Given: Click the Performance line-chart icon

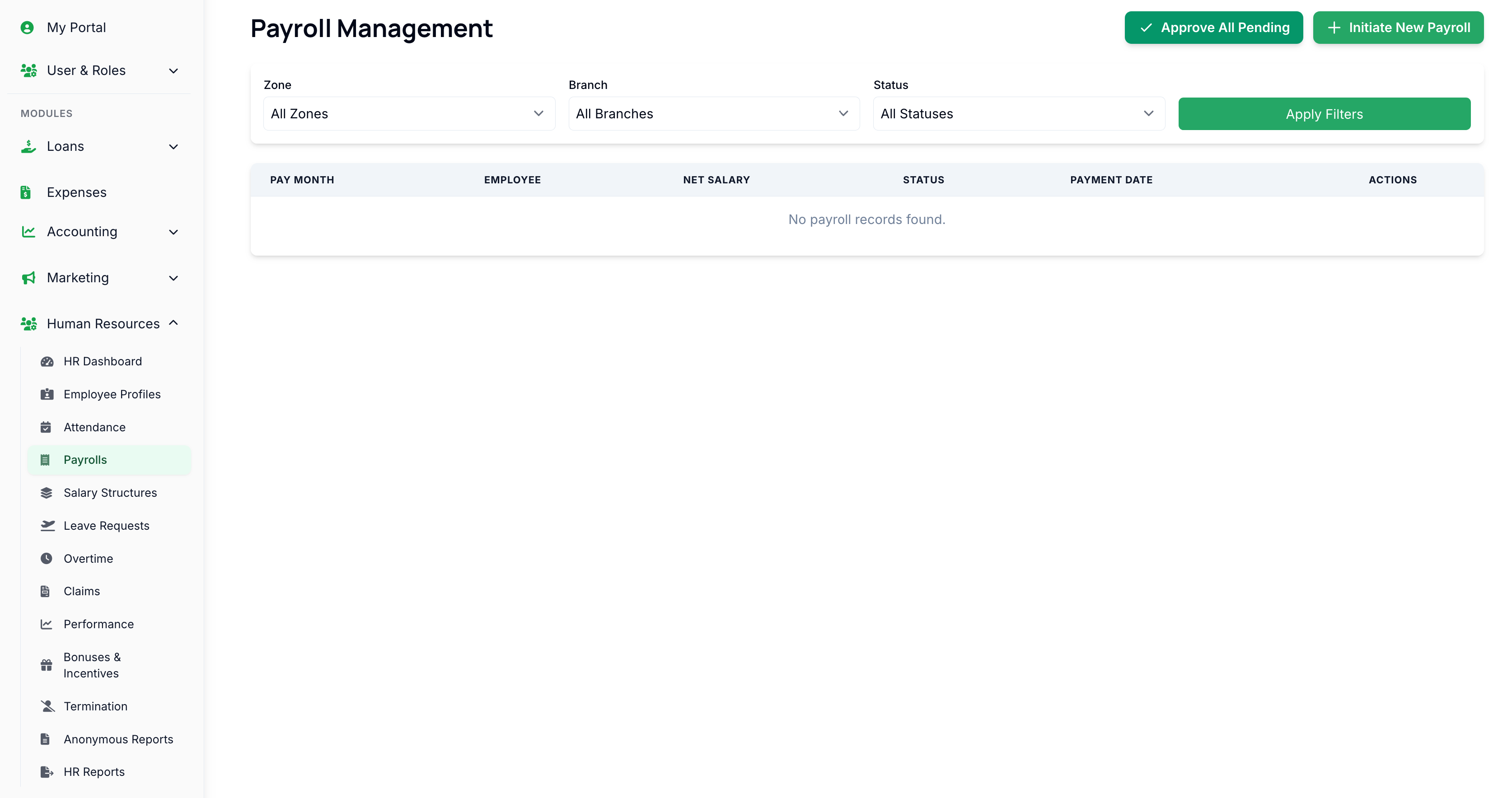Looking at the screenshot, I should click(x=47, y=624).
